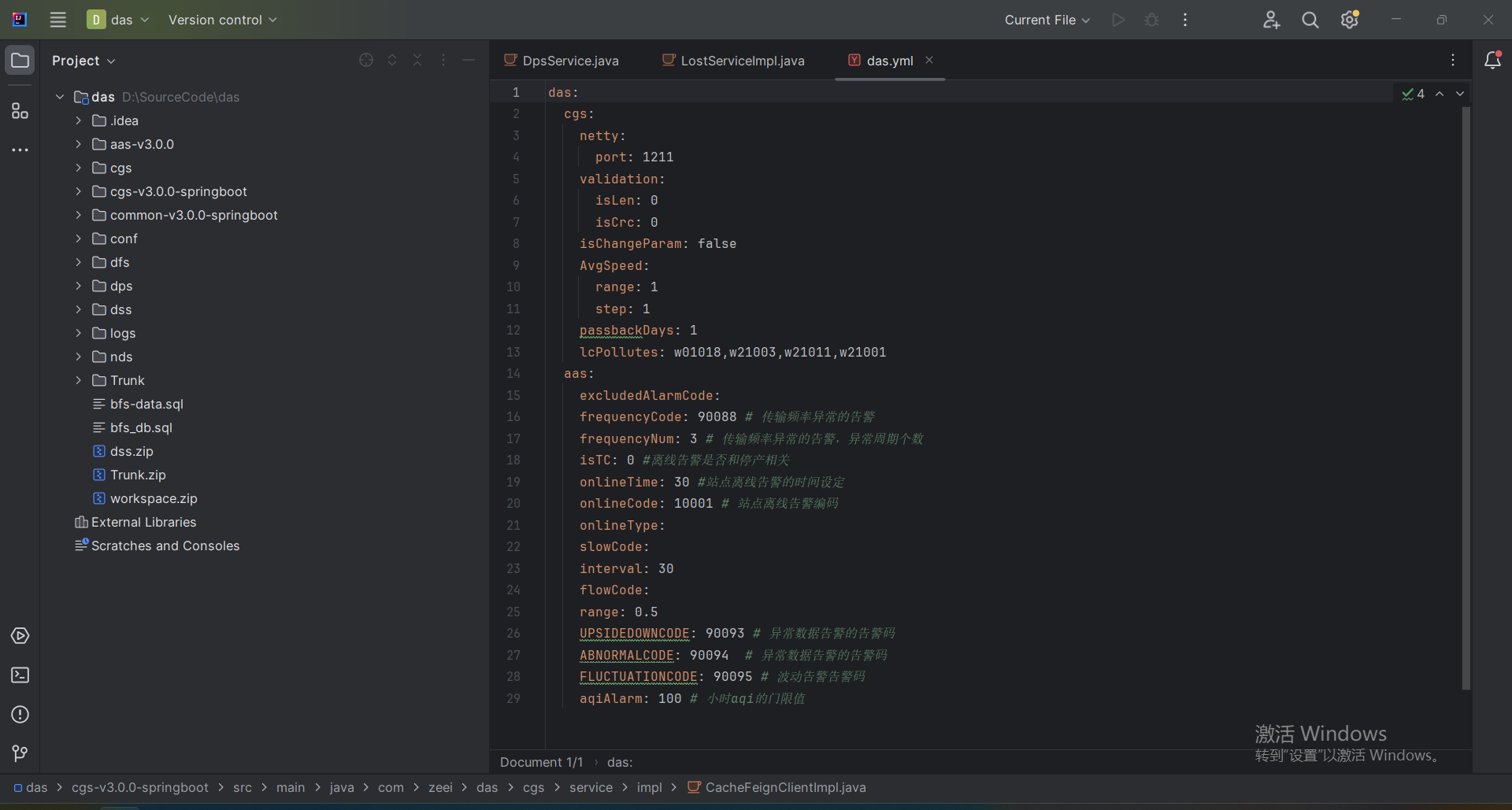Expand the cgs-v3.0.0-springboot folder
1512x810 pixels.
pyautogui.click(x=78, y=191)
